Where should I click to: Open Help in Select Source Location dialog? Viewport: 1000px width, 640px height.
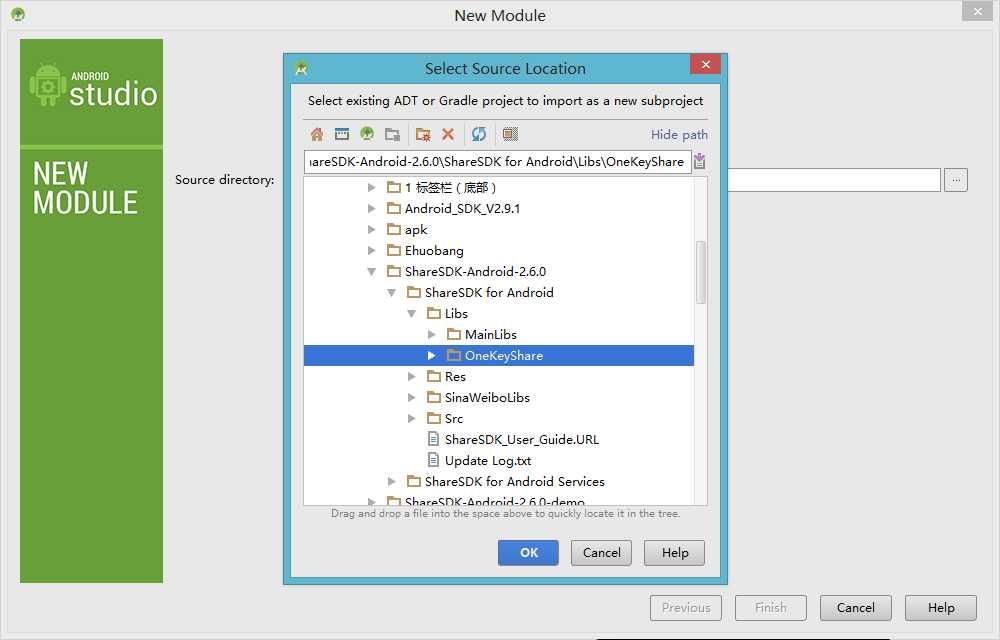[675, 553]
